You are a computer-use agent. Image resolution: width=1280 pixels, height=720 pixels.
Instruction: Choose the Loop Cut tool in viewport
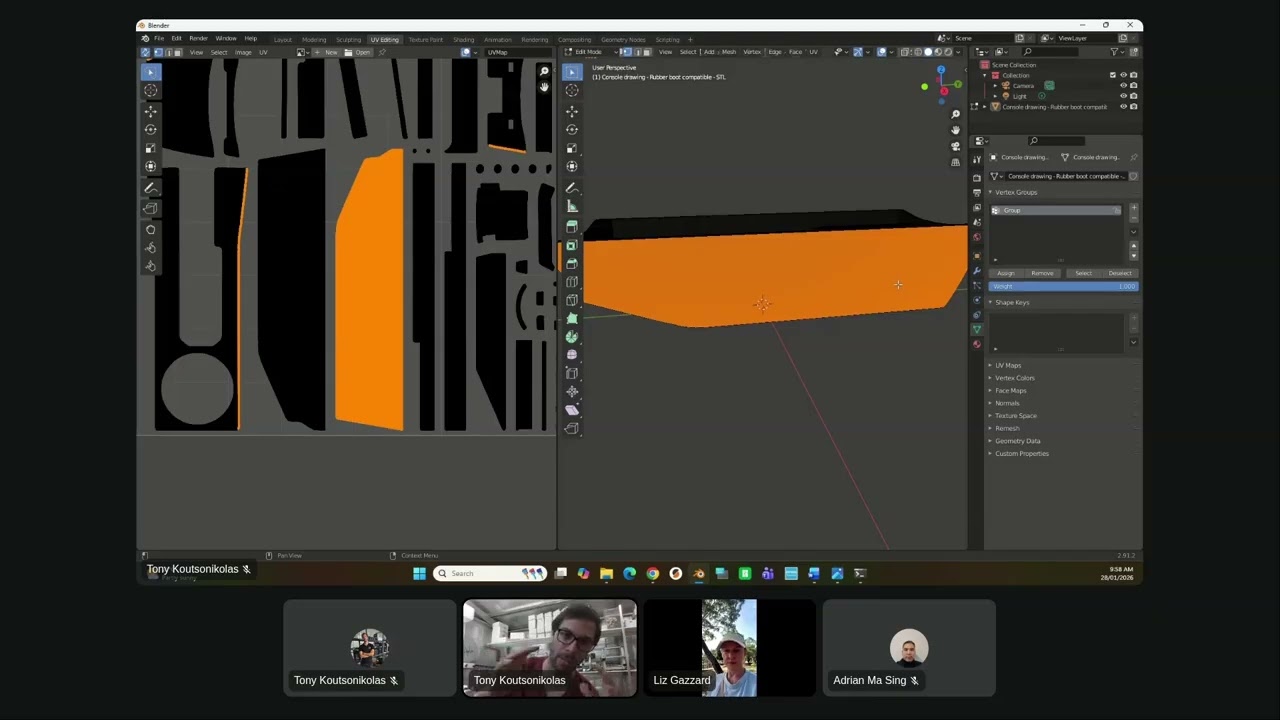point(572,281)
